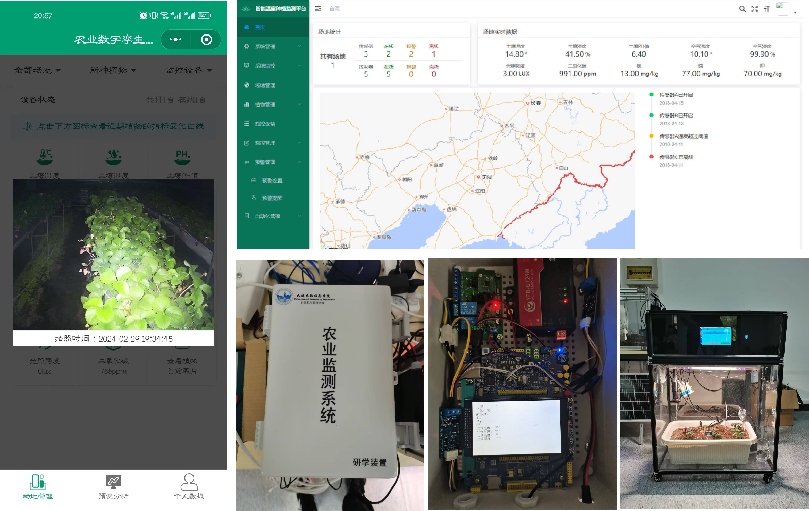Open the first filter dropdown in phone app
This screenshot has height=511, width=809.
click(x=37, y=70)
